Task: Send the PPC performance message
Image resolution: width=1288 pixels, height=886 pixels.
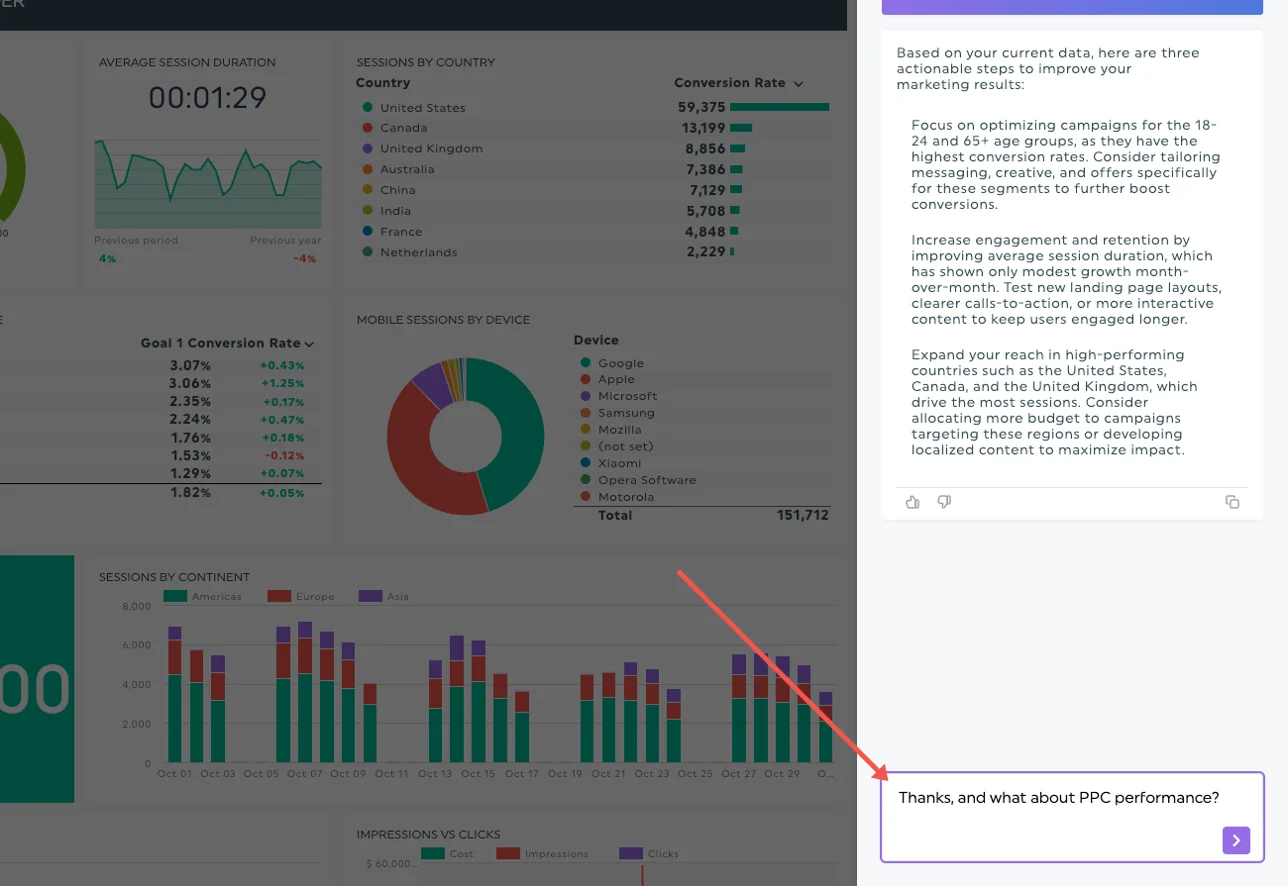Action: pyautogui.click(x=1236, y=841)
